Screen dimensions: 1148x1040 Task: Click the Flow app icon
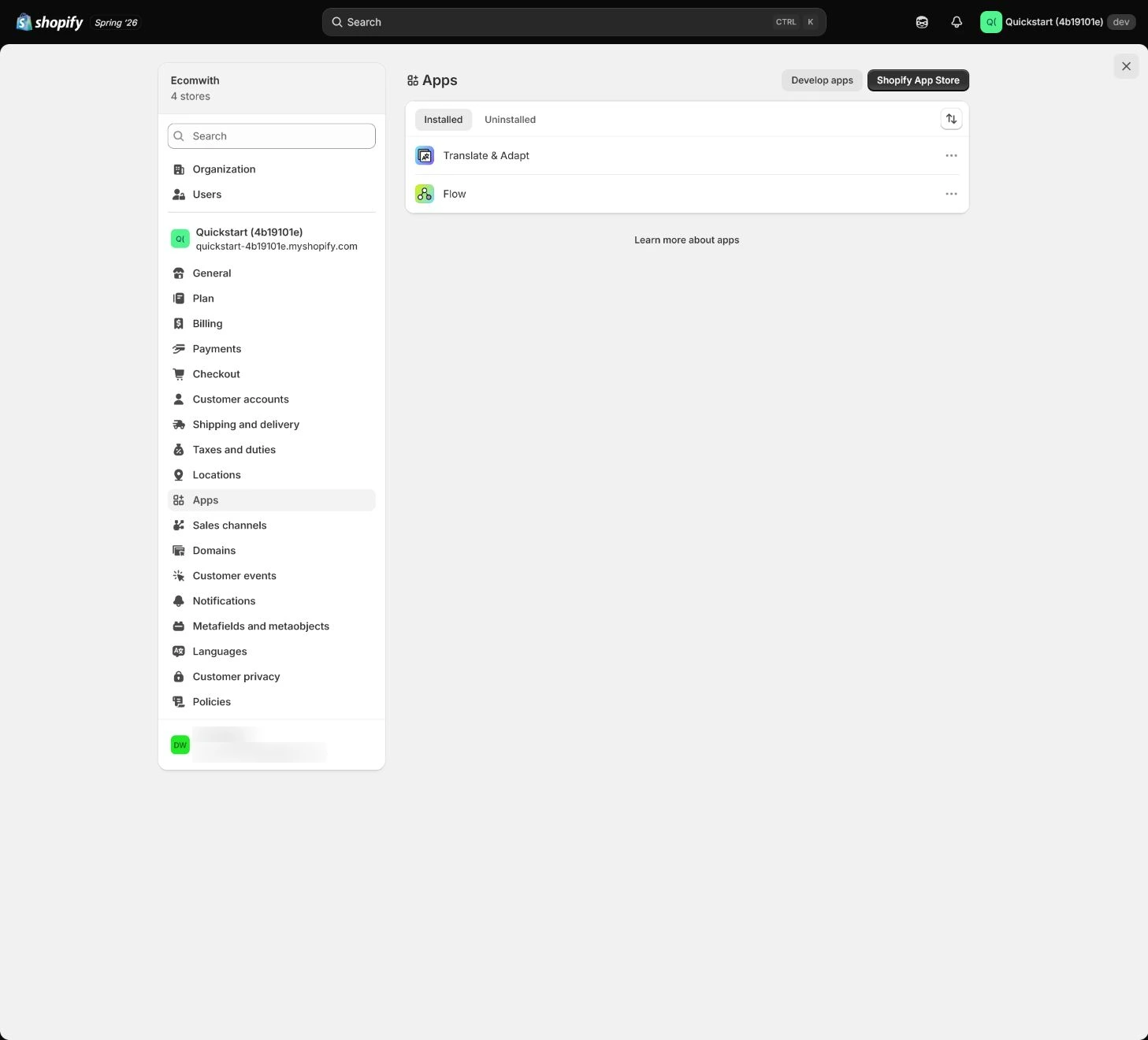tap(425, 194)
